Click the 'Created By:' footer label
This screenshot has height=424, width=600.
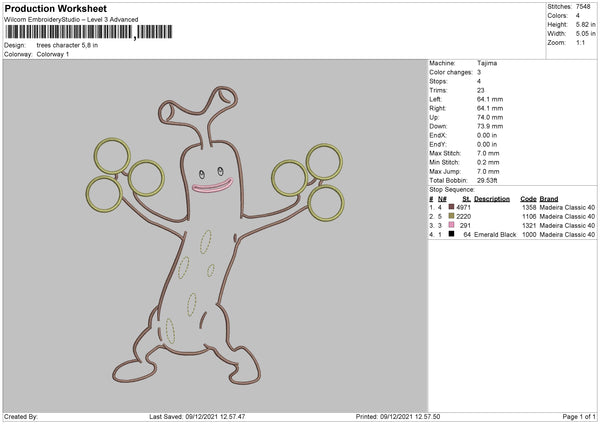coord(21,417)
